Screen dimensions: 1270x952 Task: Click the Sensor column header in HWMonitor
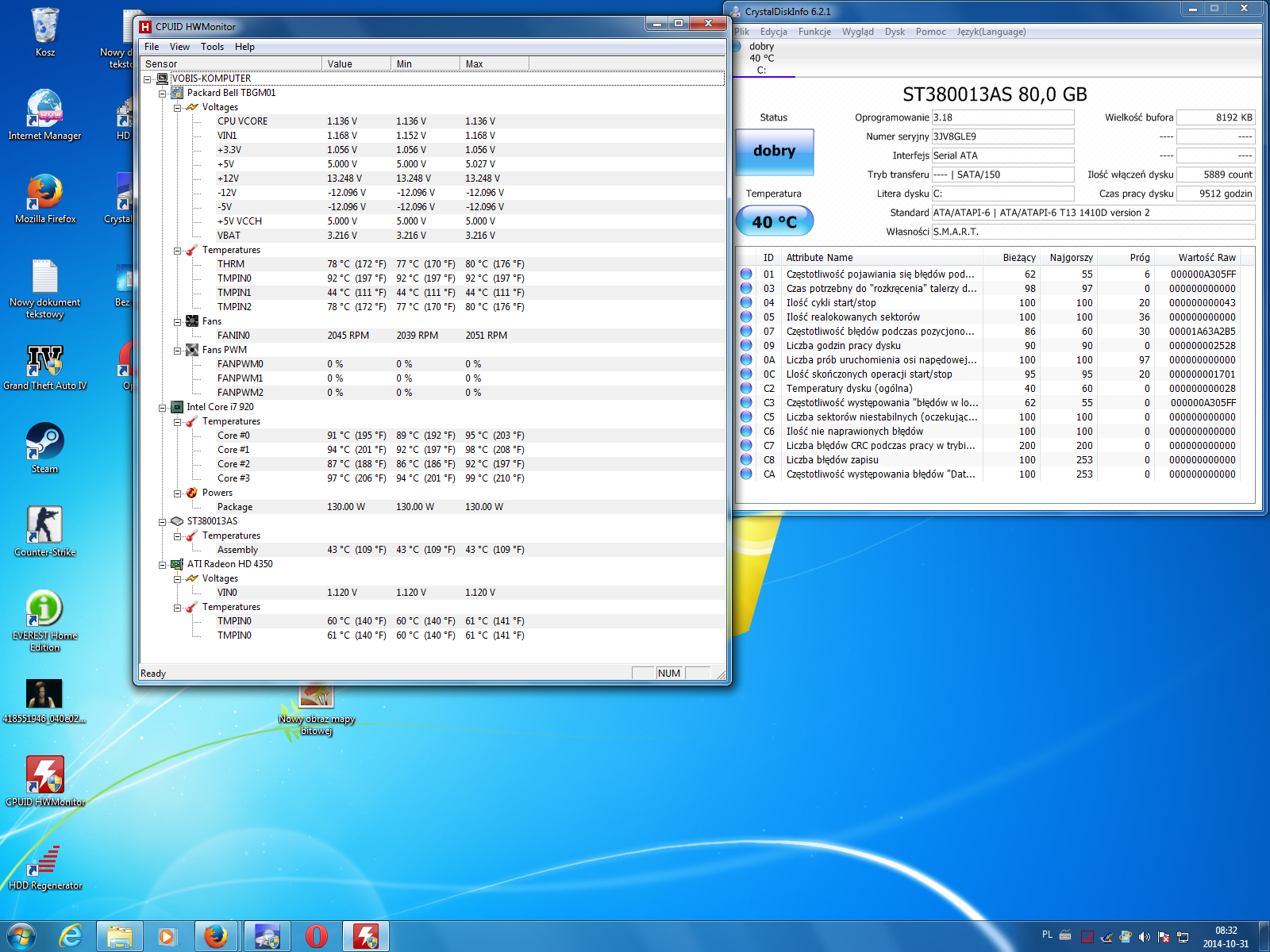(x=231, y=63)
